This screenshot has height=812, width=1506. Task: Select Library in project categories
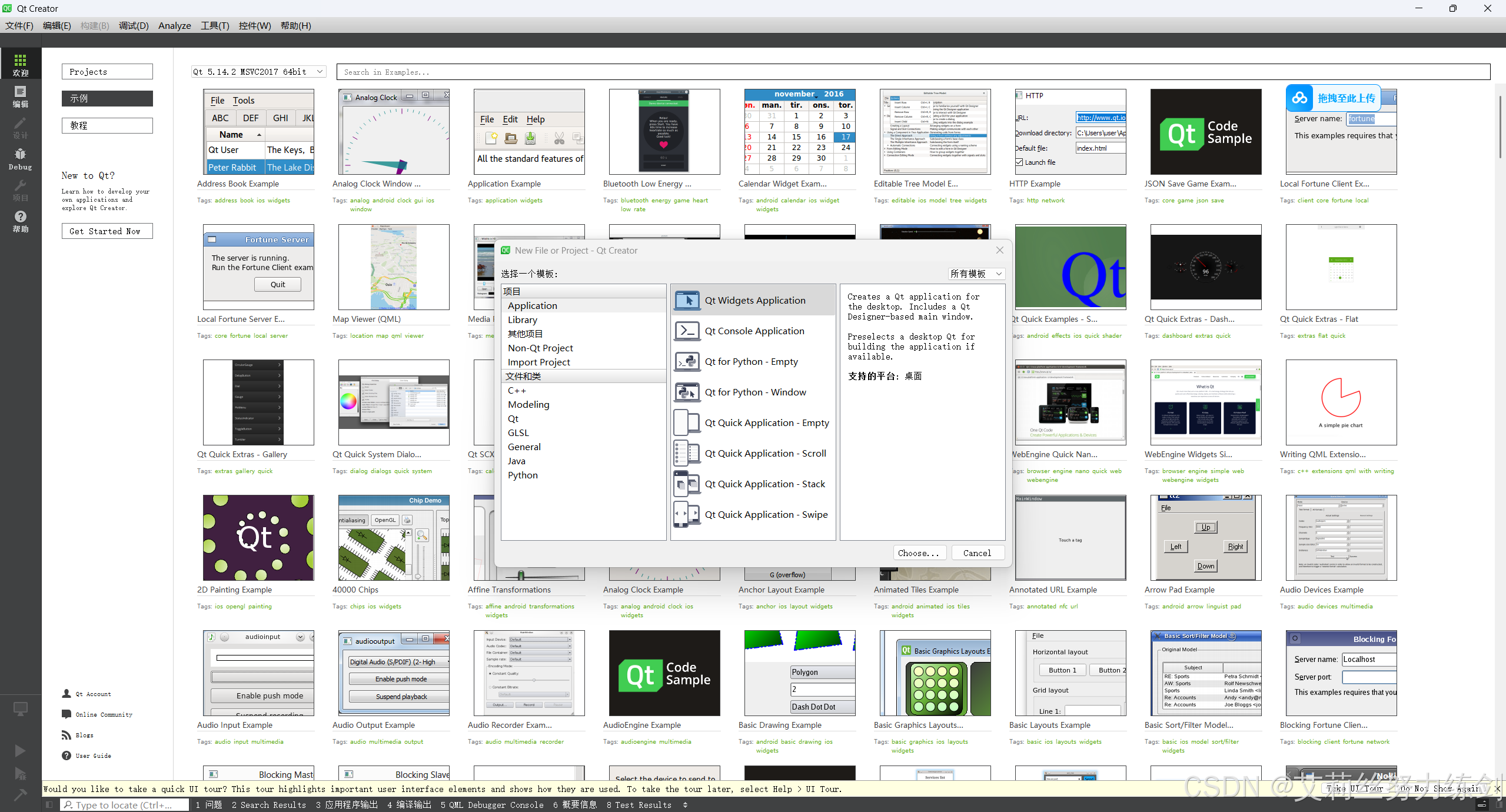tap(523, 320)
